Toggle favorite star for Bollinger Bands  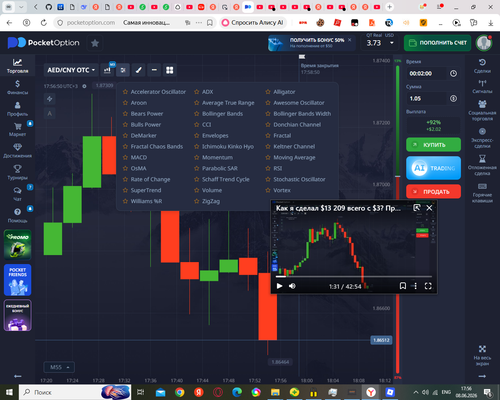(197, 114)
